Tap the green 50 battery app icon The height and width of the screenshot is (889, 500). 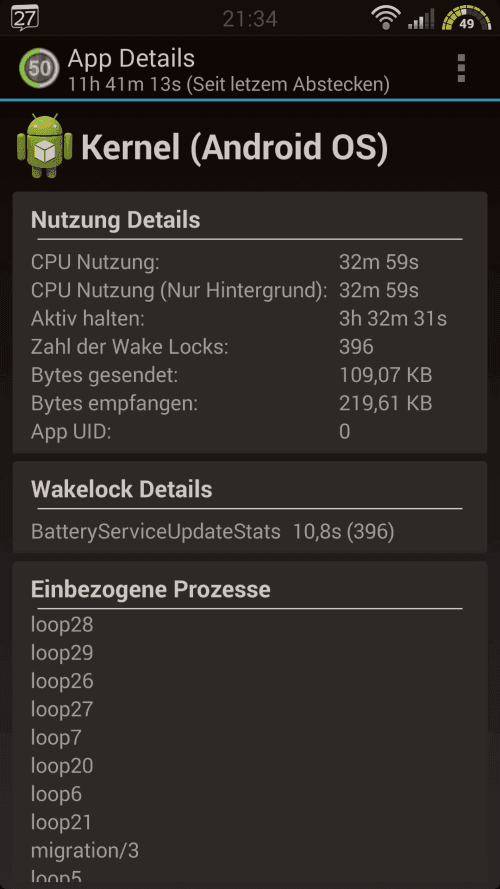coord(39,69)
